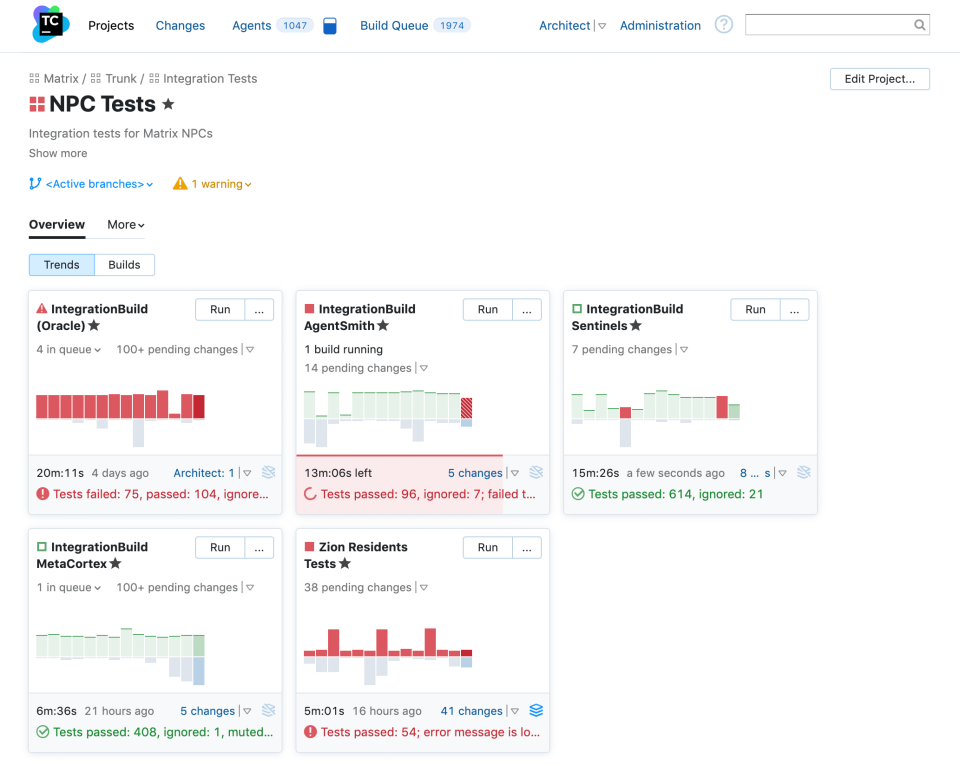The width and height of the screenshot is (960, 766).
Task: Click the search magnifier icon
Action: [919, 25]
